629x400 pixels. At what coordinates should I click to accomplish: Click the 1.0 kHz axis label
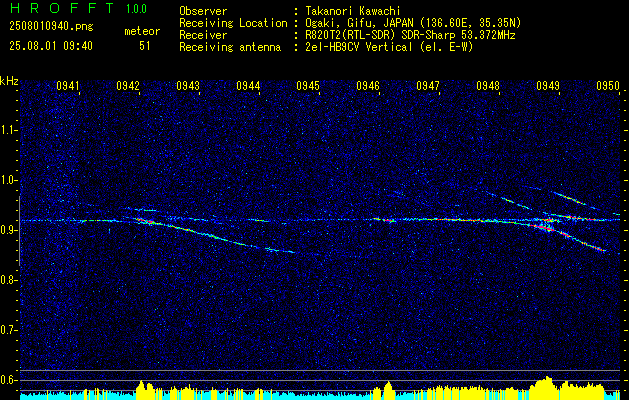[x=8, y=181]
